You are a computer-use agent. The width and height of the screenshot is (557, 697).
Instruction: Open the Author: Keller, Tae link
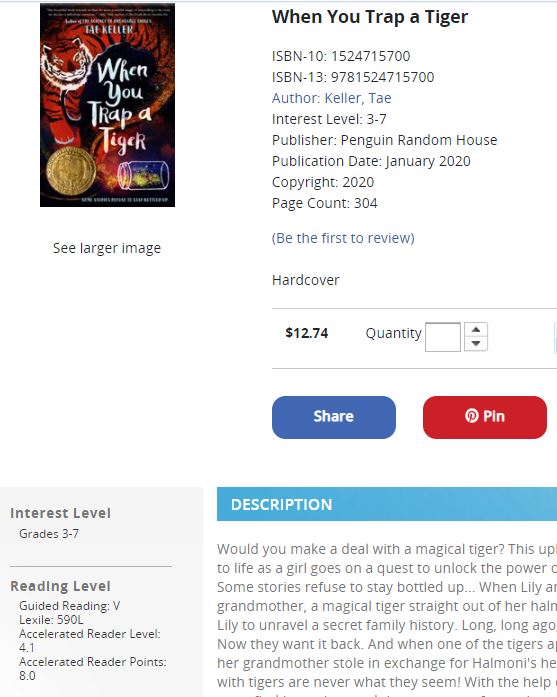[332, 98]
